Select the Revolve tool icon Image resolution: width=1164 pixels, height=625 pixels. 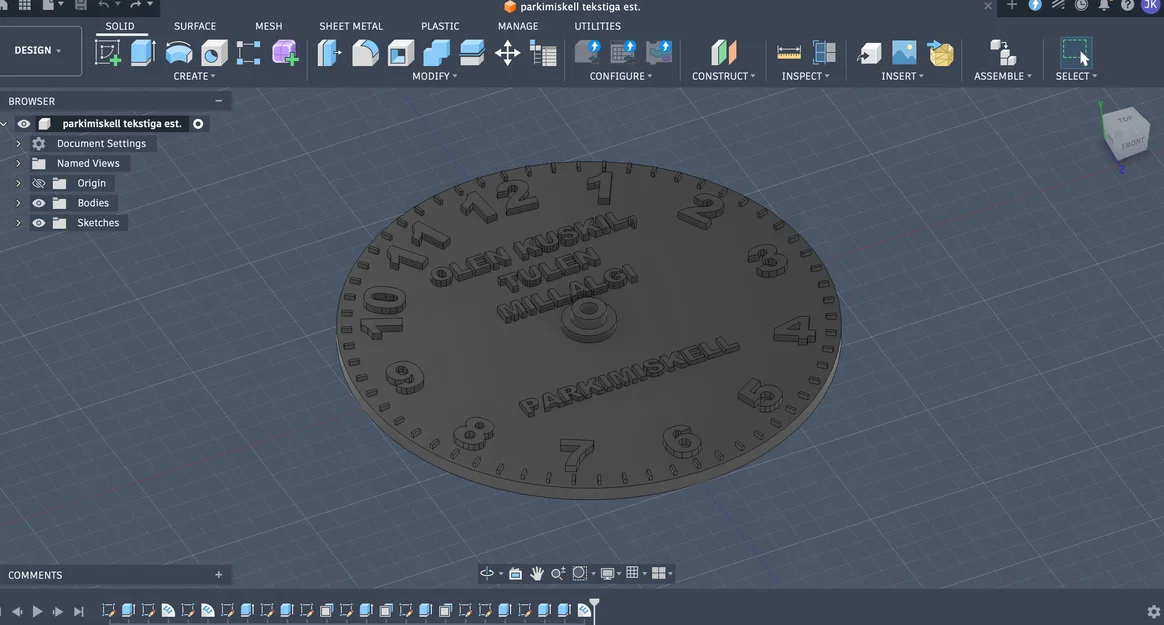pos(179,53)
